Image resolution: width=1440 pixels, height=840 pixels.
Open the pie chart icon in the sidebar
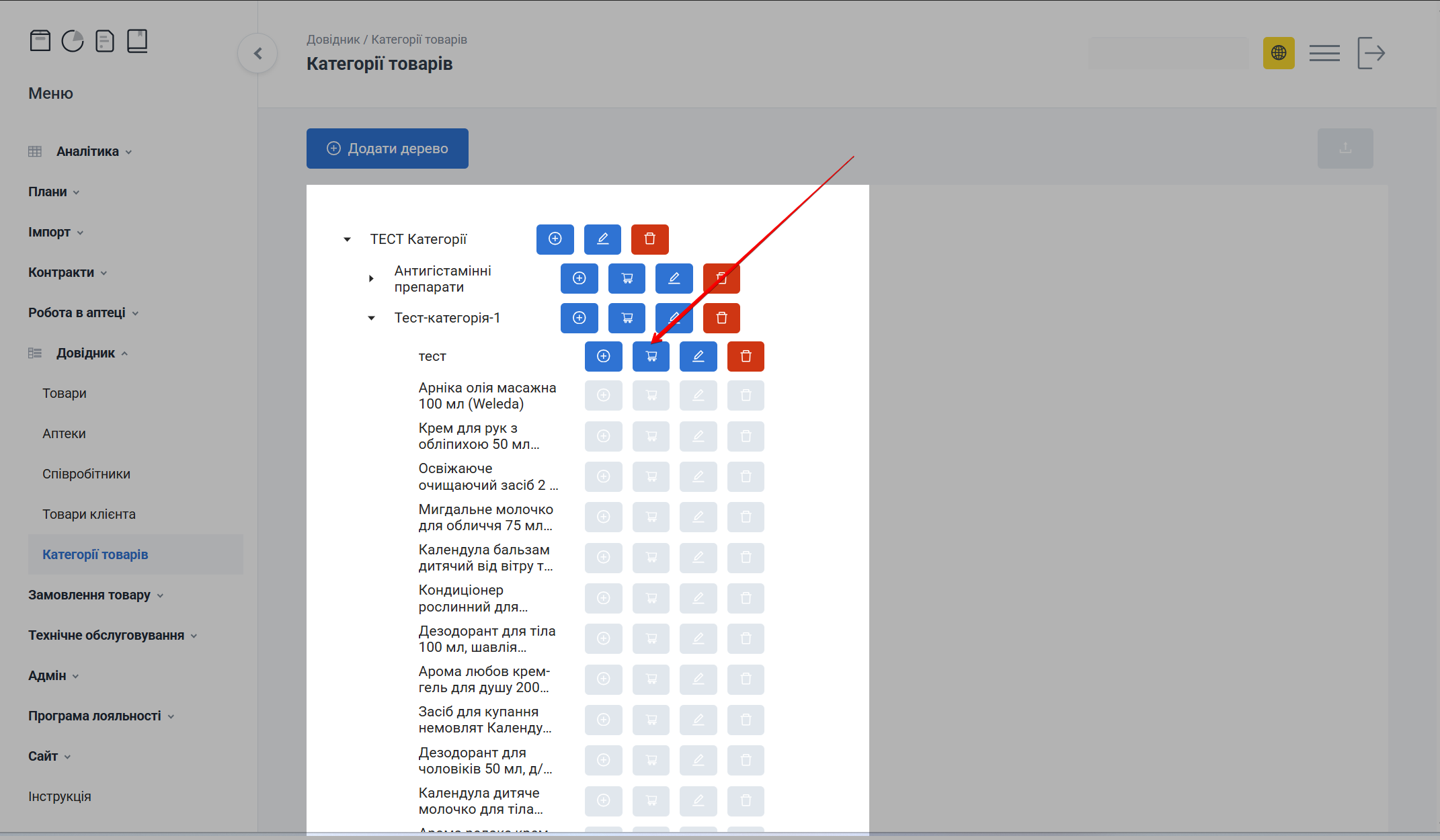[73, 41]
